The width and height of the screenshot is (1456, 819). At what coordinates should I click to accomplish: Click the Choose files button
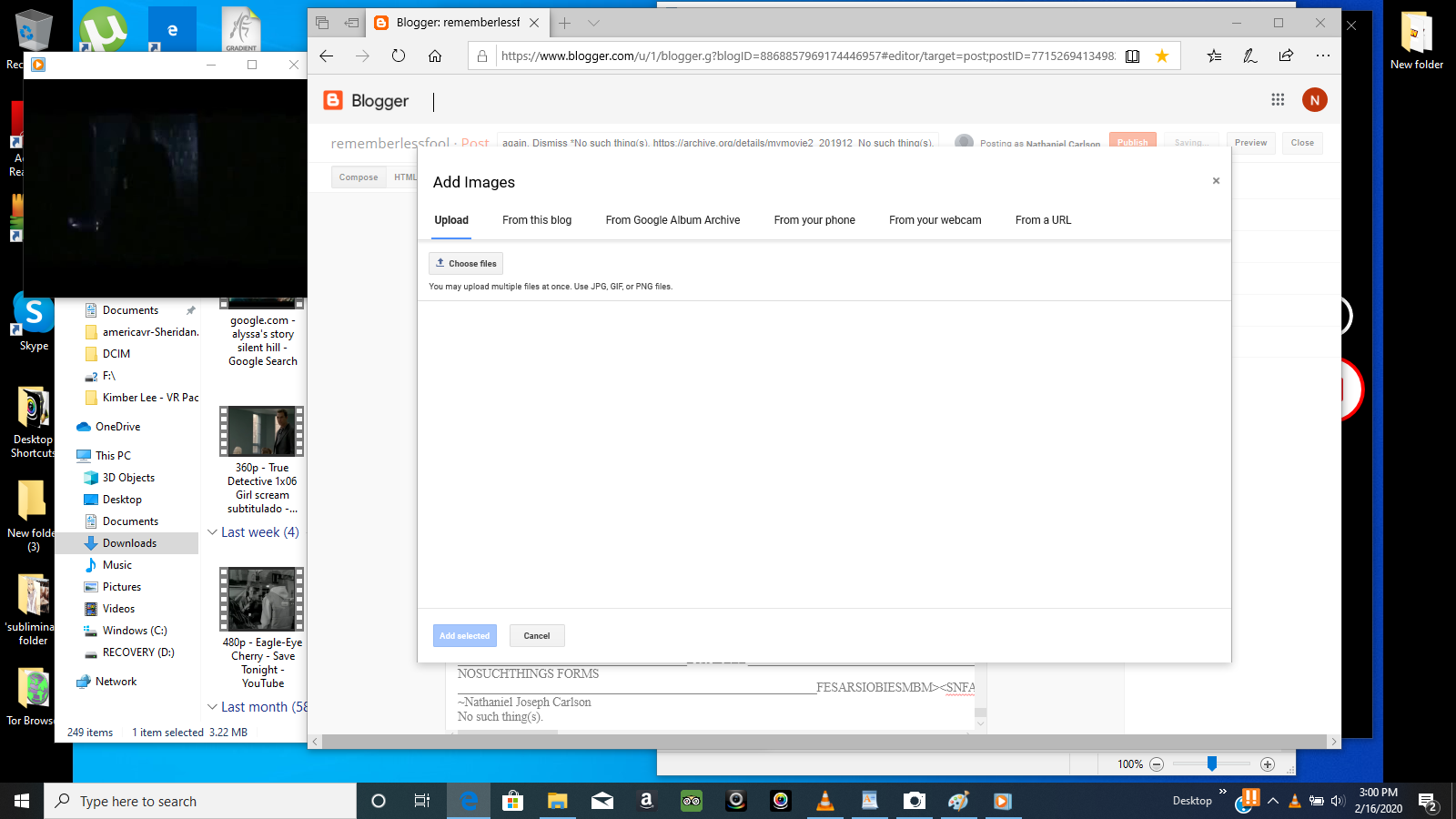(x=466, y=264)
